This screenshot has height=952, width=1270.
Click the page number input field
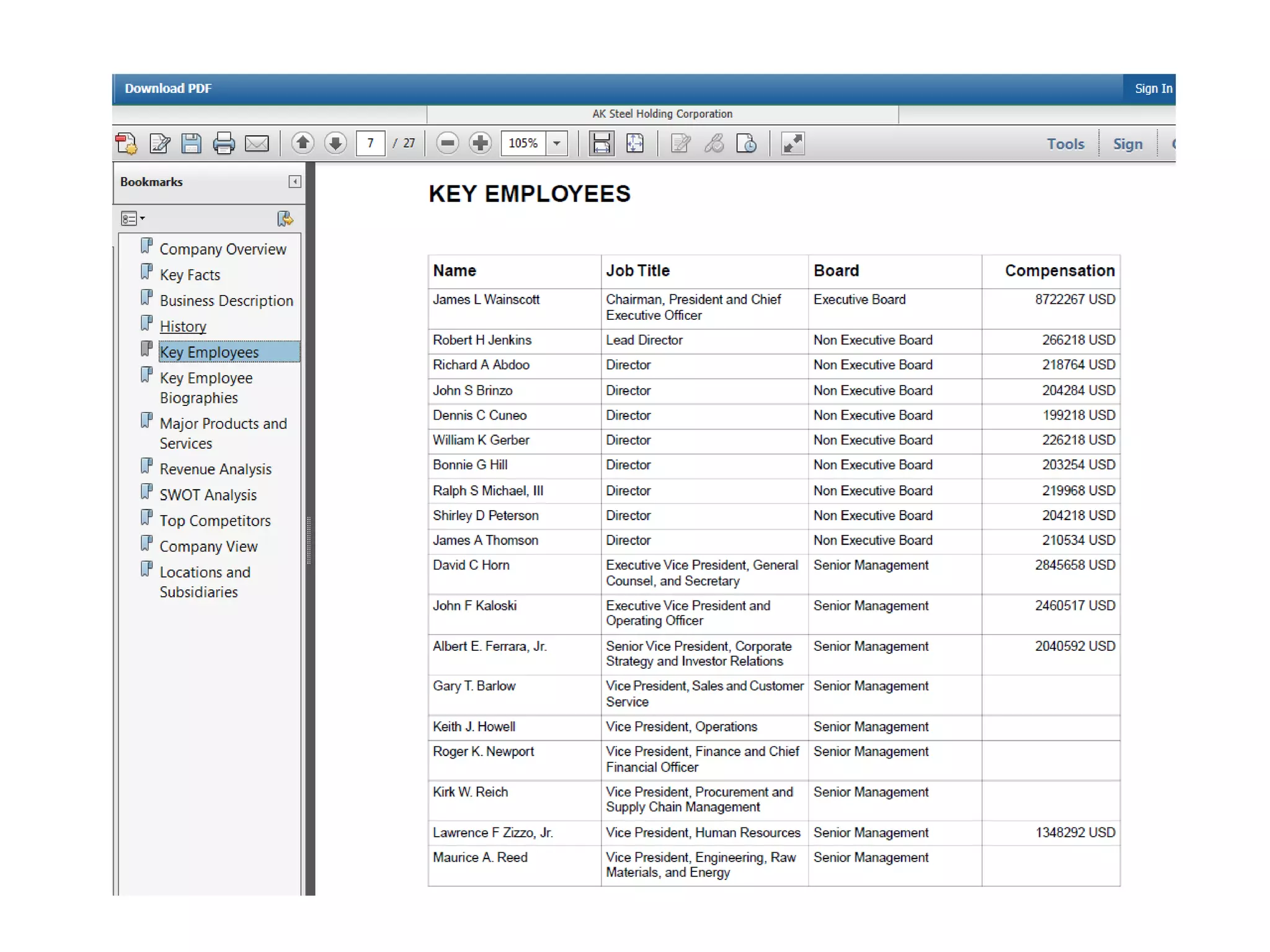(370, 144)
